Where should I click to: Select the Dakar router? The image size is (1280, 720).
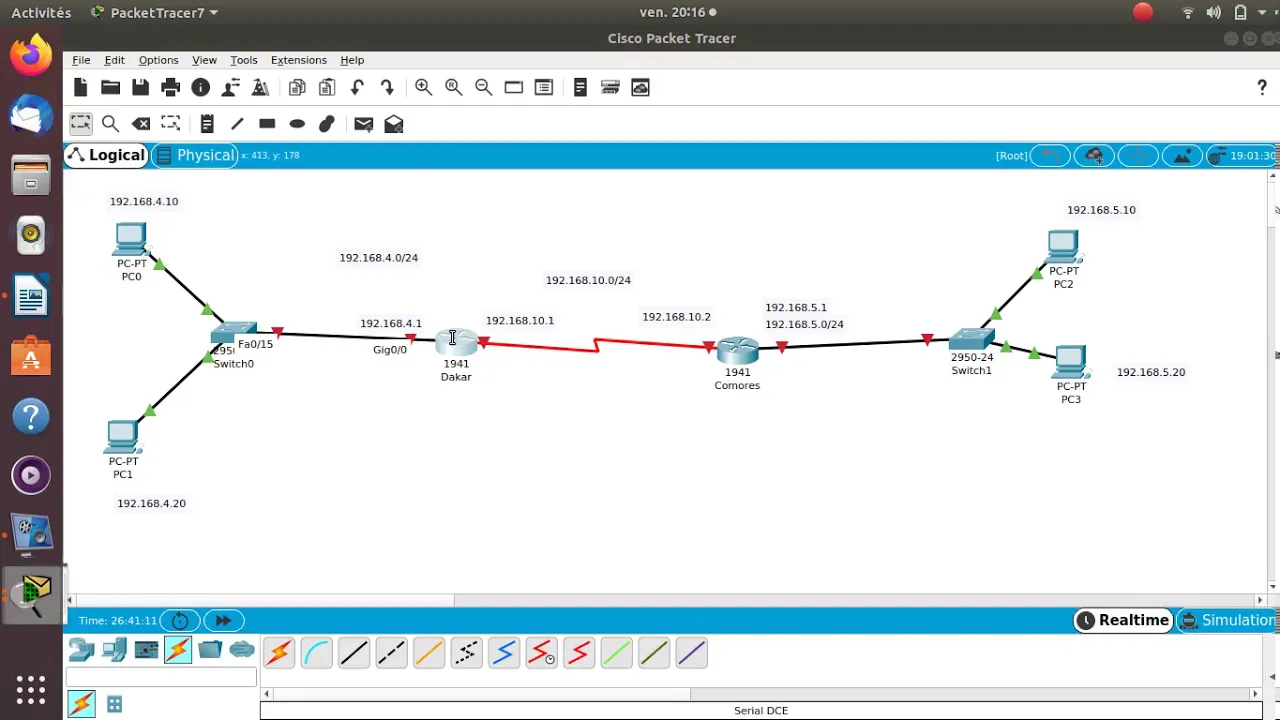456,343
